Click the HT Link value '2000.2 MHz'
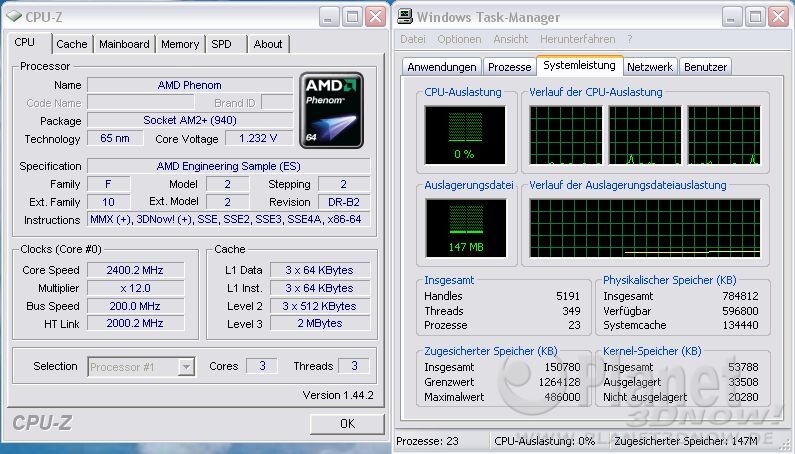The height and width of the screenshot is (454, 795). click(135, 323)
